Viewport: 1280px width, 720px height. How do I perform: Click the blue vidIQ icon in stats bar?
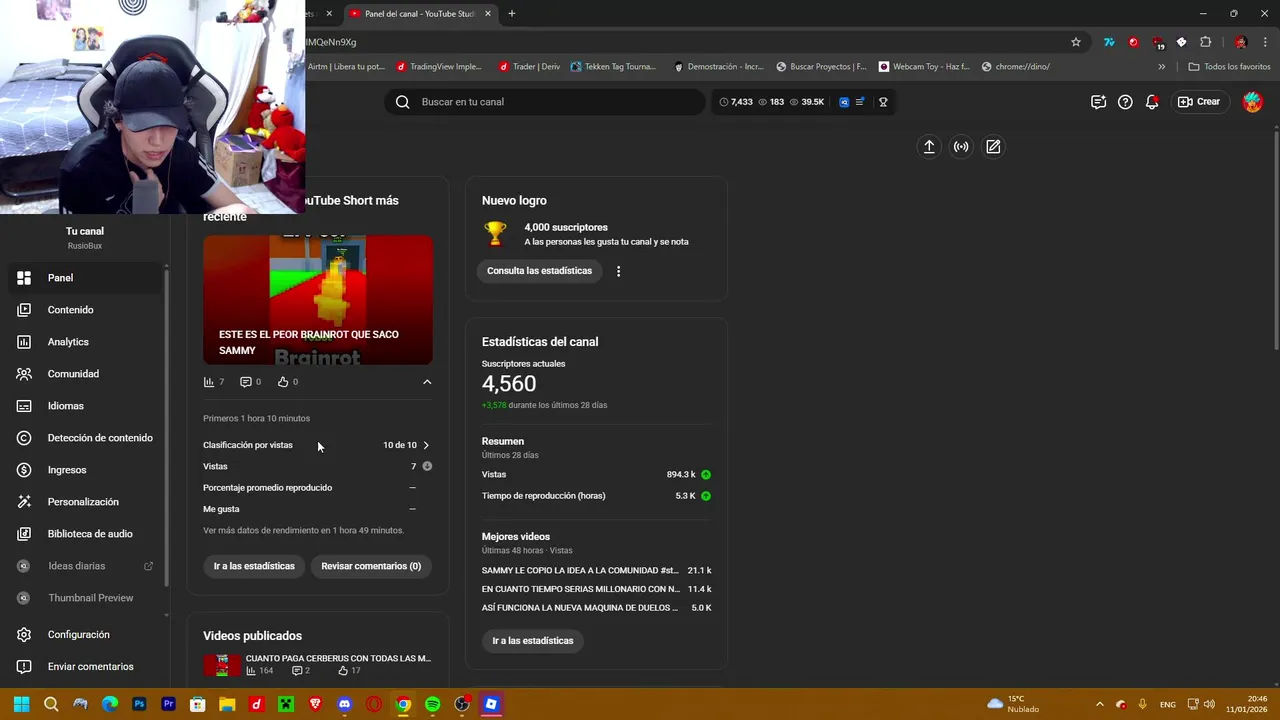(844, 102)
